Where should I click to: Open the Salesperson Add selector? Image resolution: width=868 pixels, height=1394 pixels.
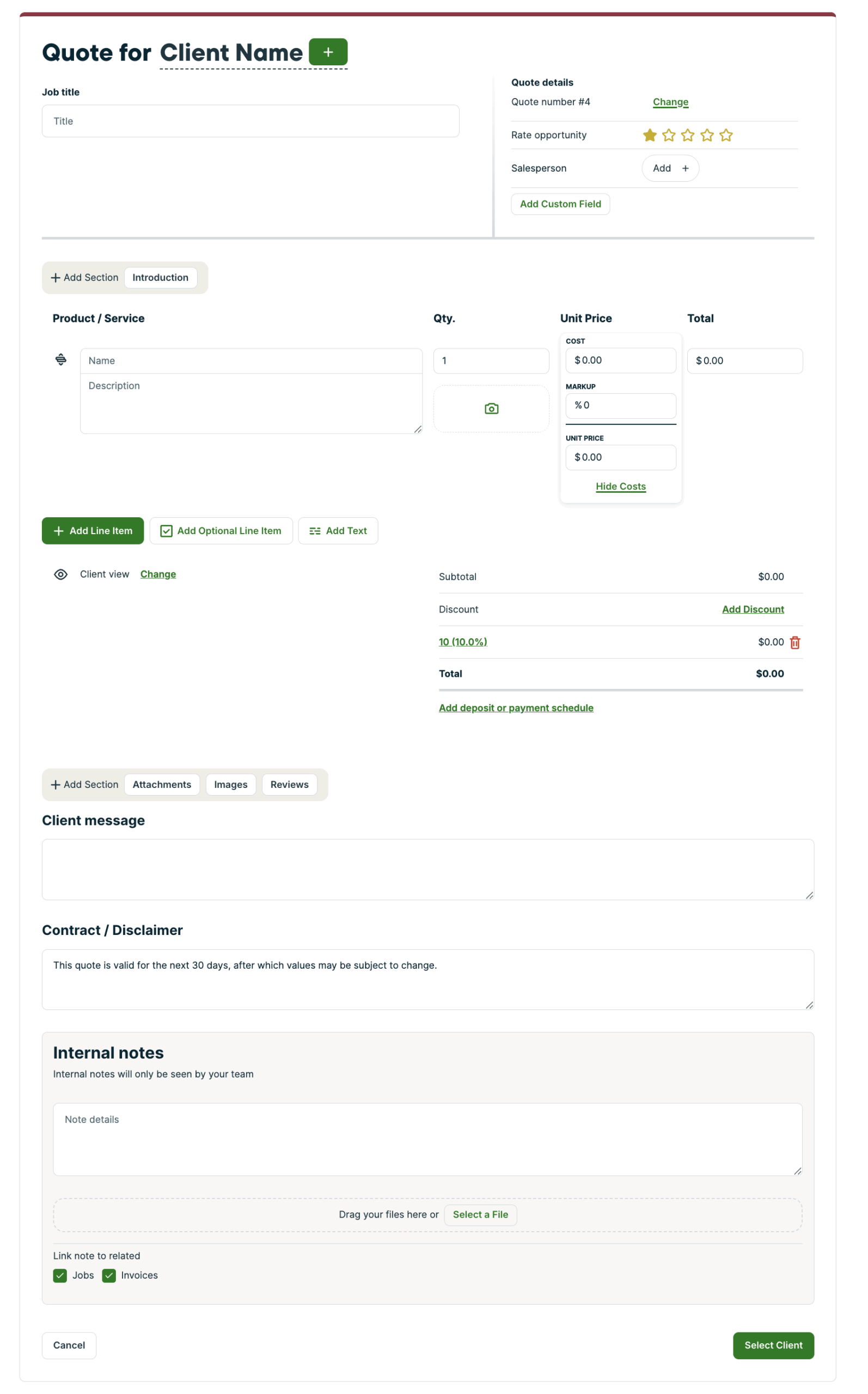tap(670, 168)
